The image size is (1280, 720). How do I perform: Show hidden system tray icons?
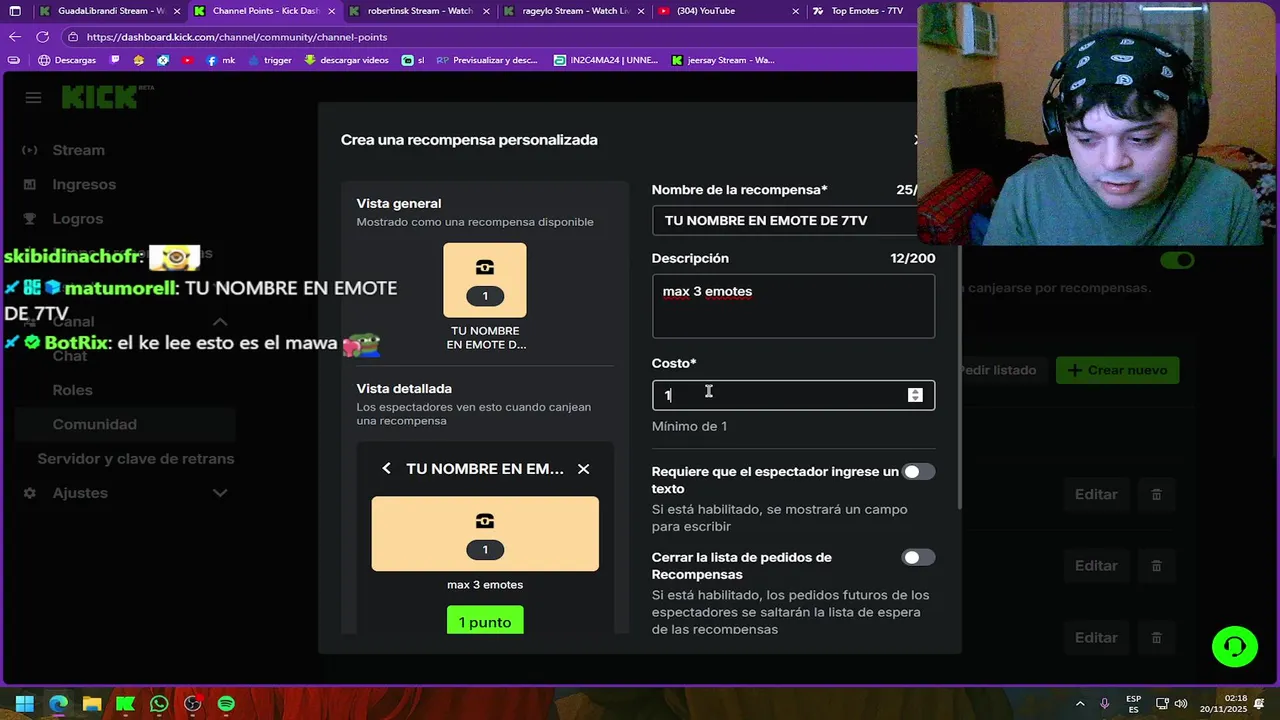[x=1080, y=704]
